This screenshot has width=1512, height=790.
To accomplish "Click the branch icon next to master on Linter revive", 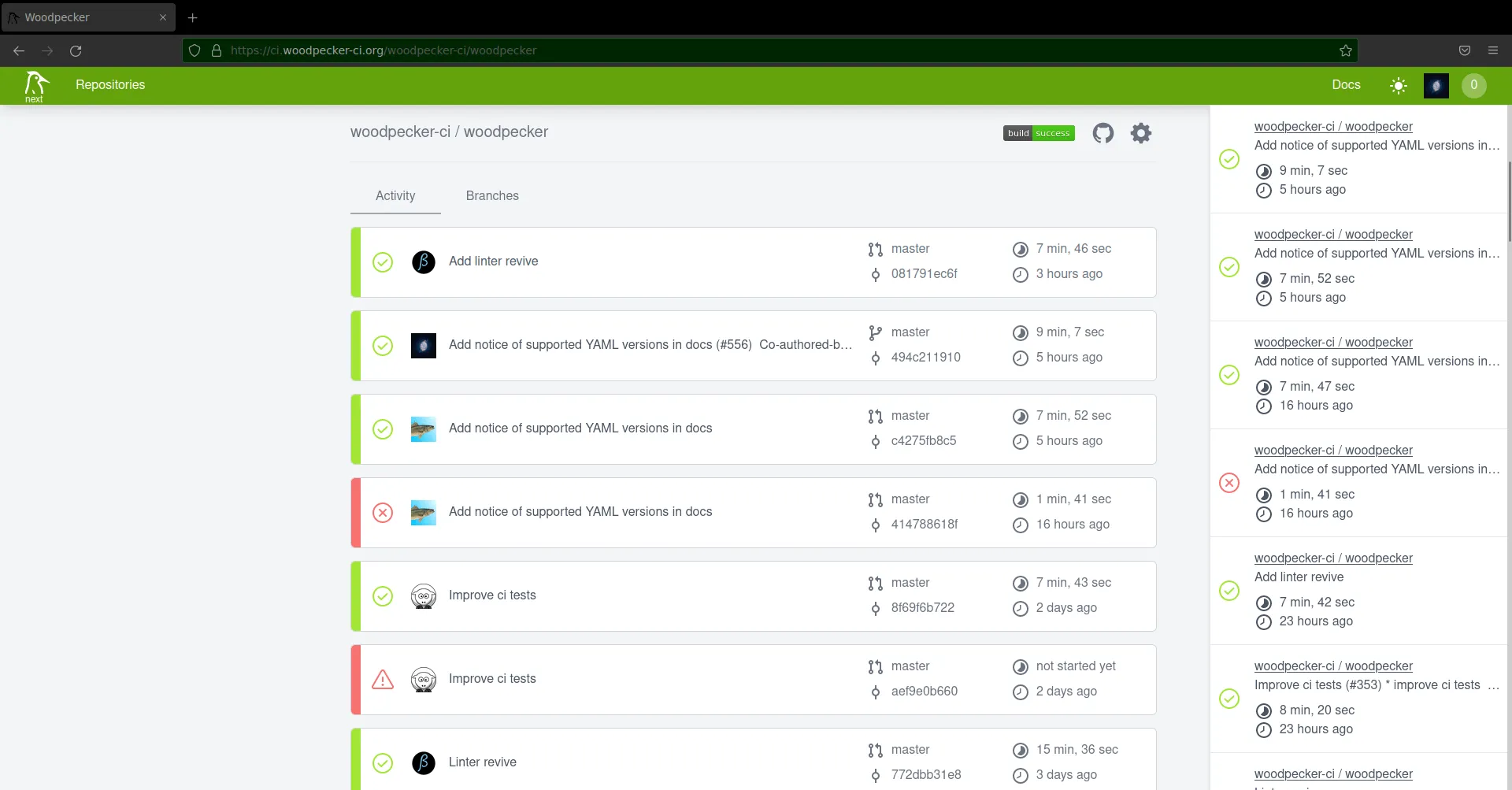I will 875,750.
